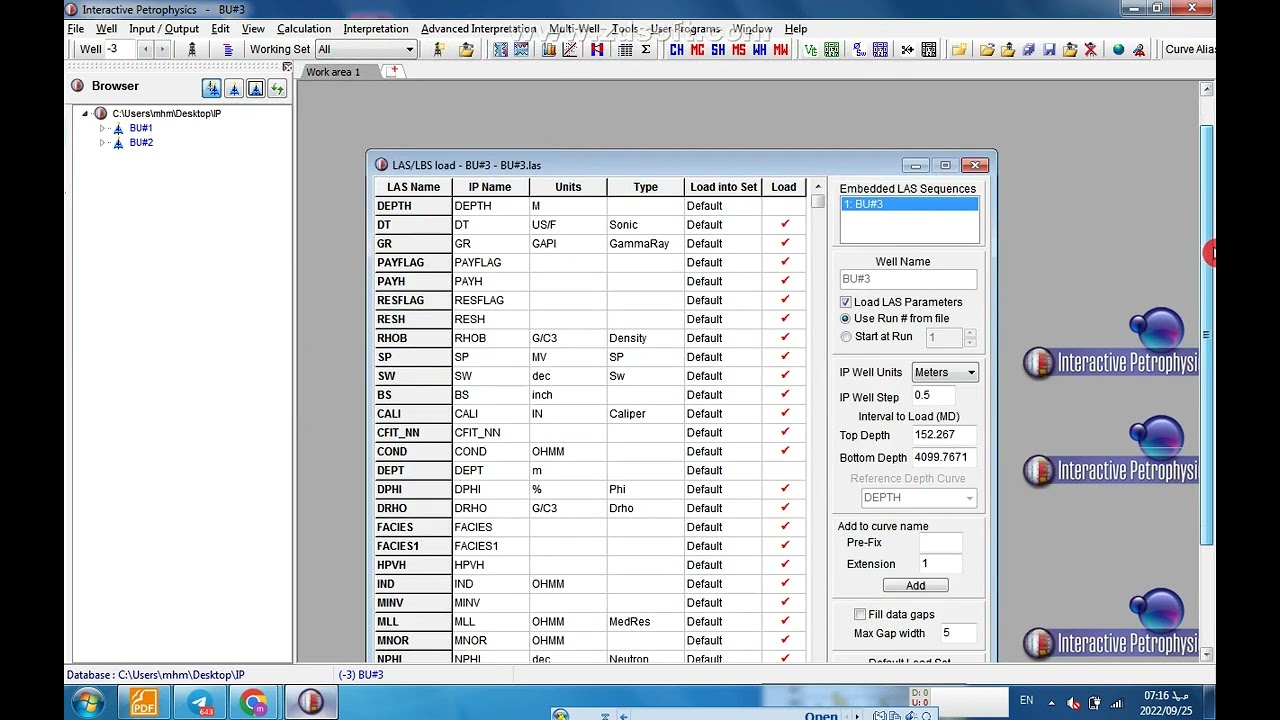Click the LAS Name column header

click(413, 187)
